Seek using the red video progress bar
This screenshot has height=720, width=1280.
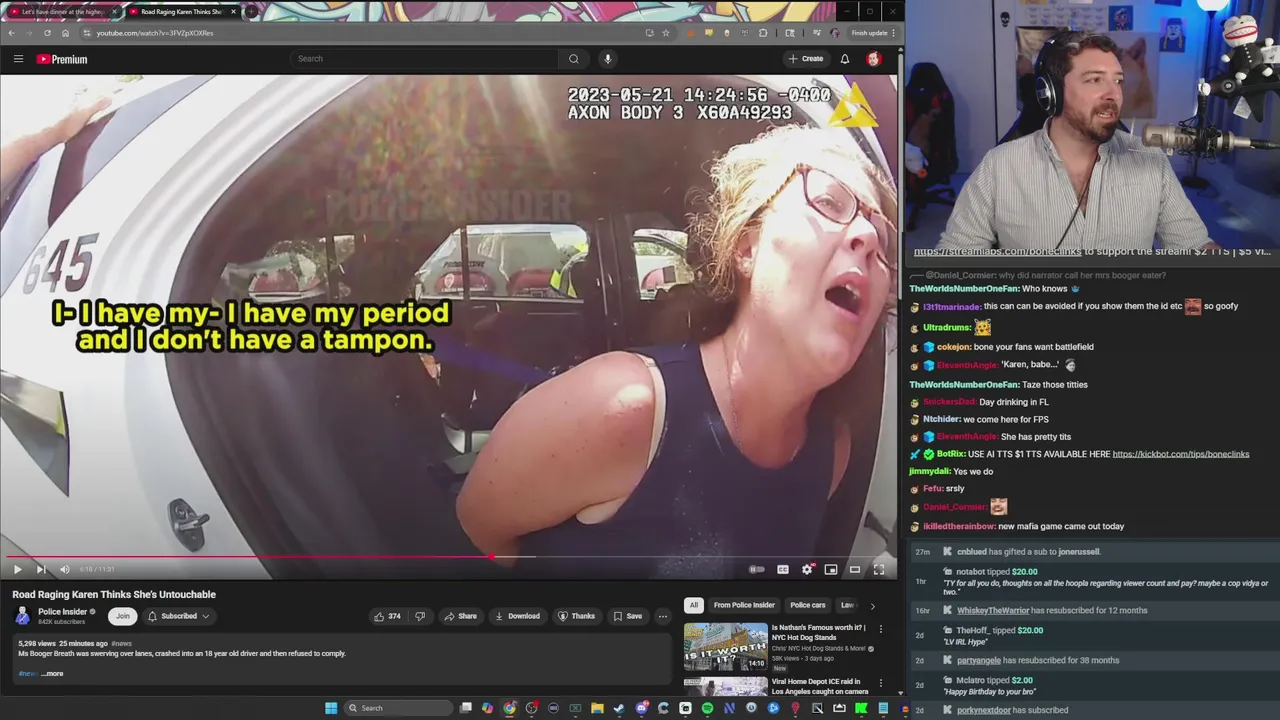[x=448, y=557]
